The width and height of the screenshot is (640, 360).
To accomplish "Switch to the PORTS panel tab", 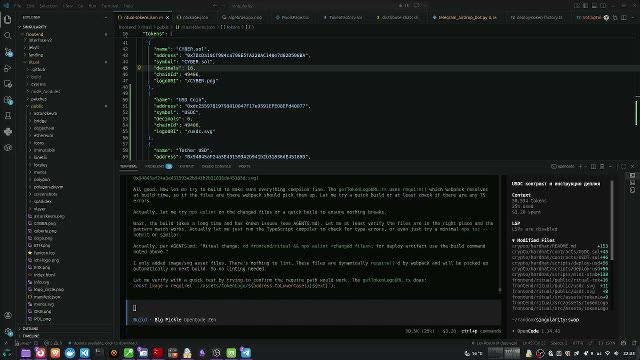I will point(244,167).
